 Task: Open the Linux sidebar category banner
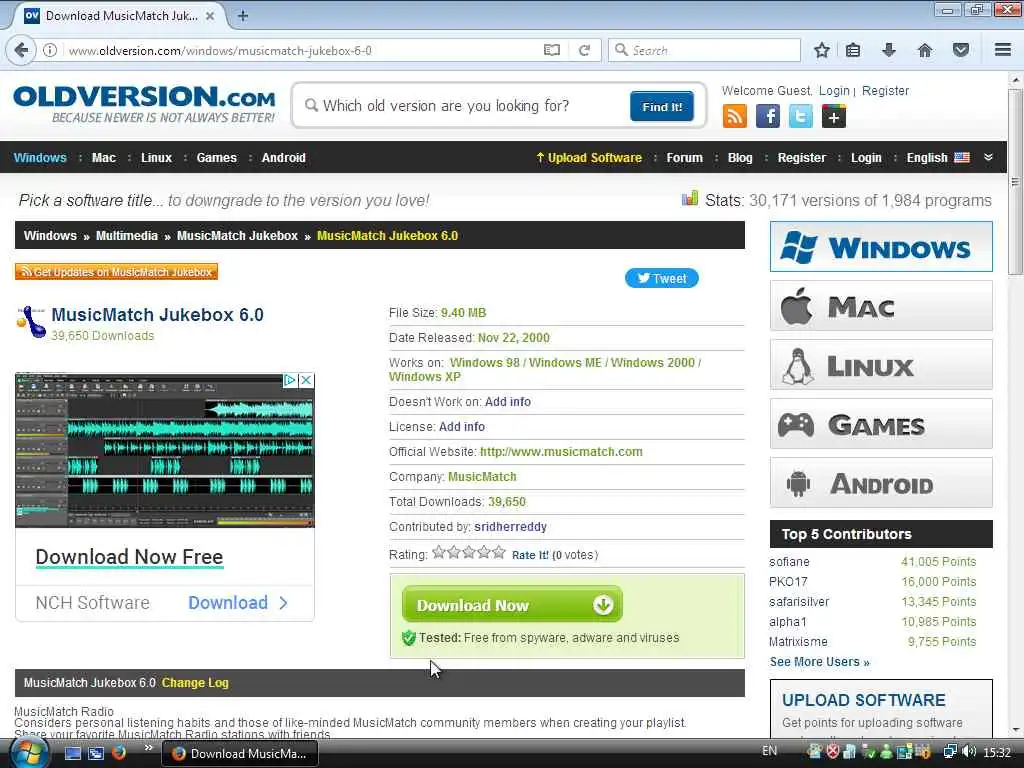click(x=881, y=365)
